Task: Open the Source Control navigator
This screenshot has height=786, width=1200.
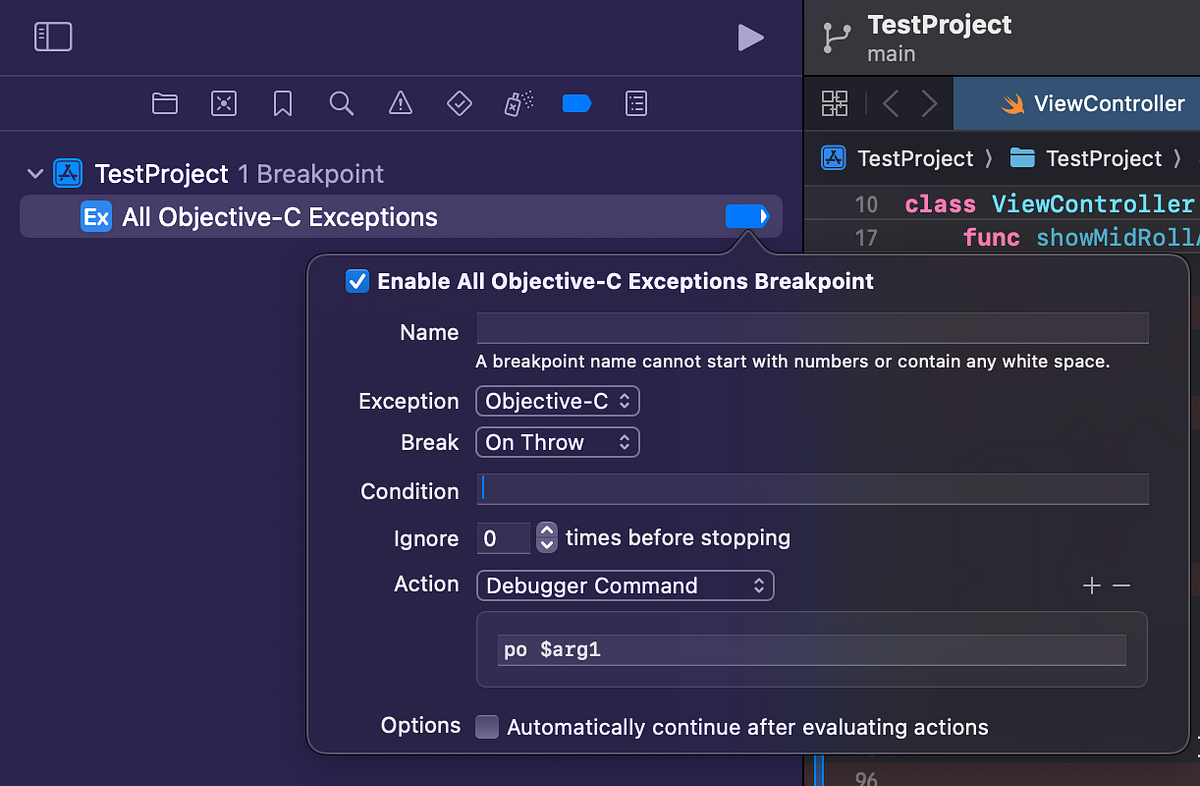Action: click(x=224, y=103)
